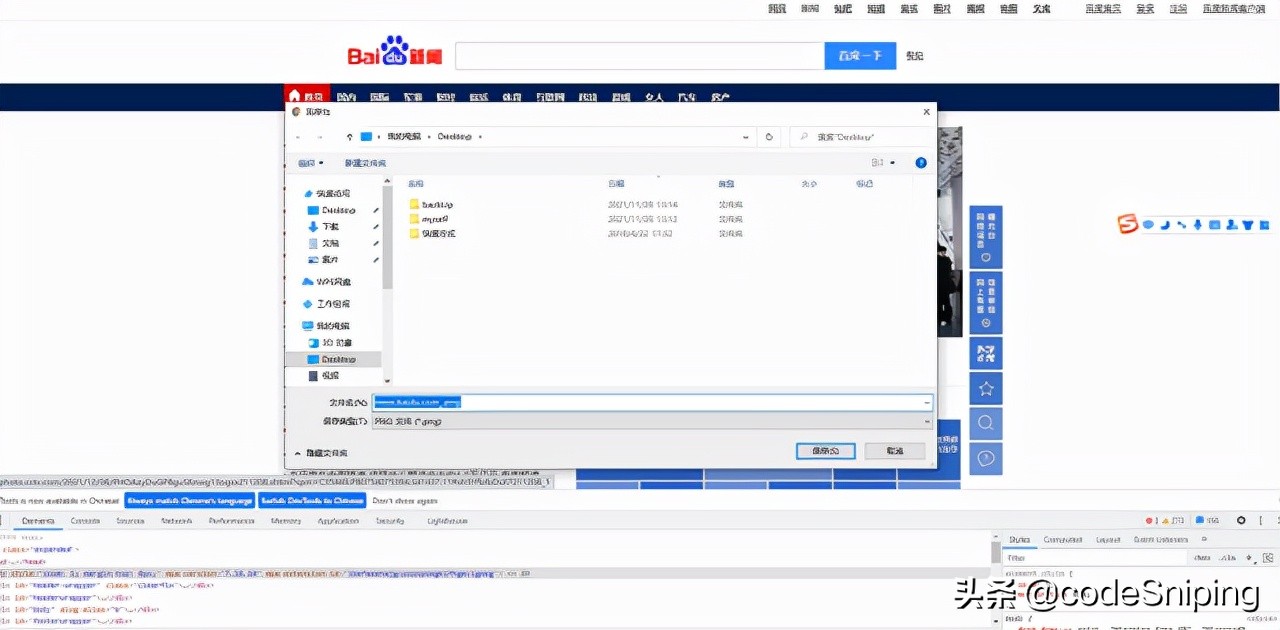The width and height of the screenshot is (1280, 630).
Task: Click the star favorite icon on right sidebar
Action: pos(986,388)
